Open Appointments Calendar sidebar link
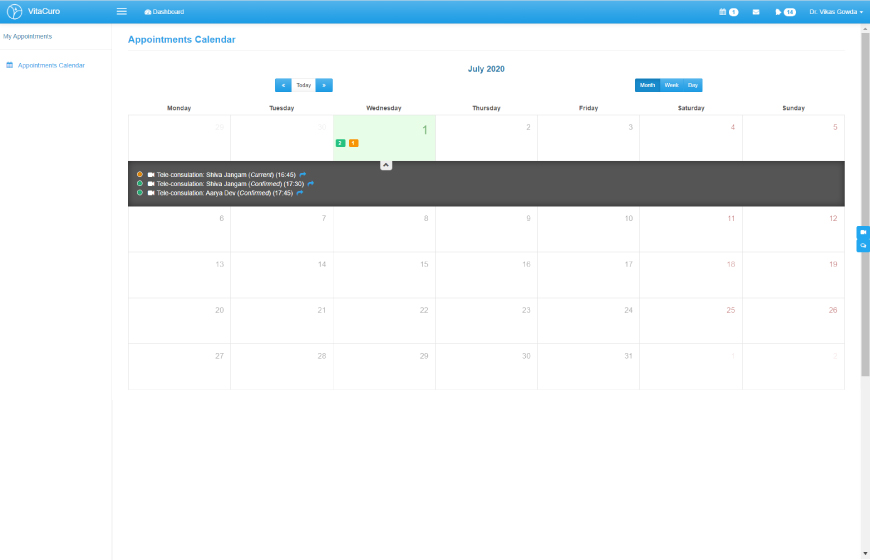Viewport: 870px width, 560px height. pos(51,65)
